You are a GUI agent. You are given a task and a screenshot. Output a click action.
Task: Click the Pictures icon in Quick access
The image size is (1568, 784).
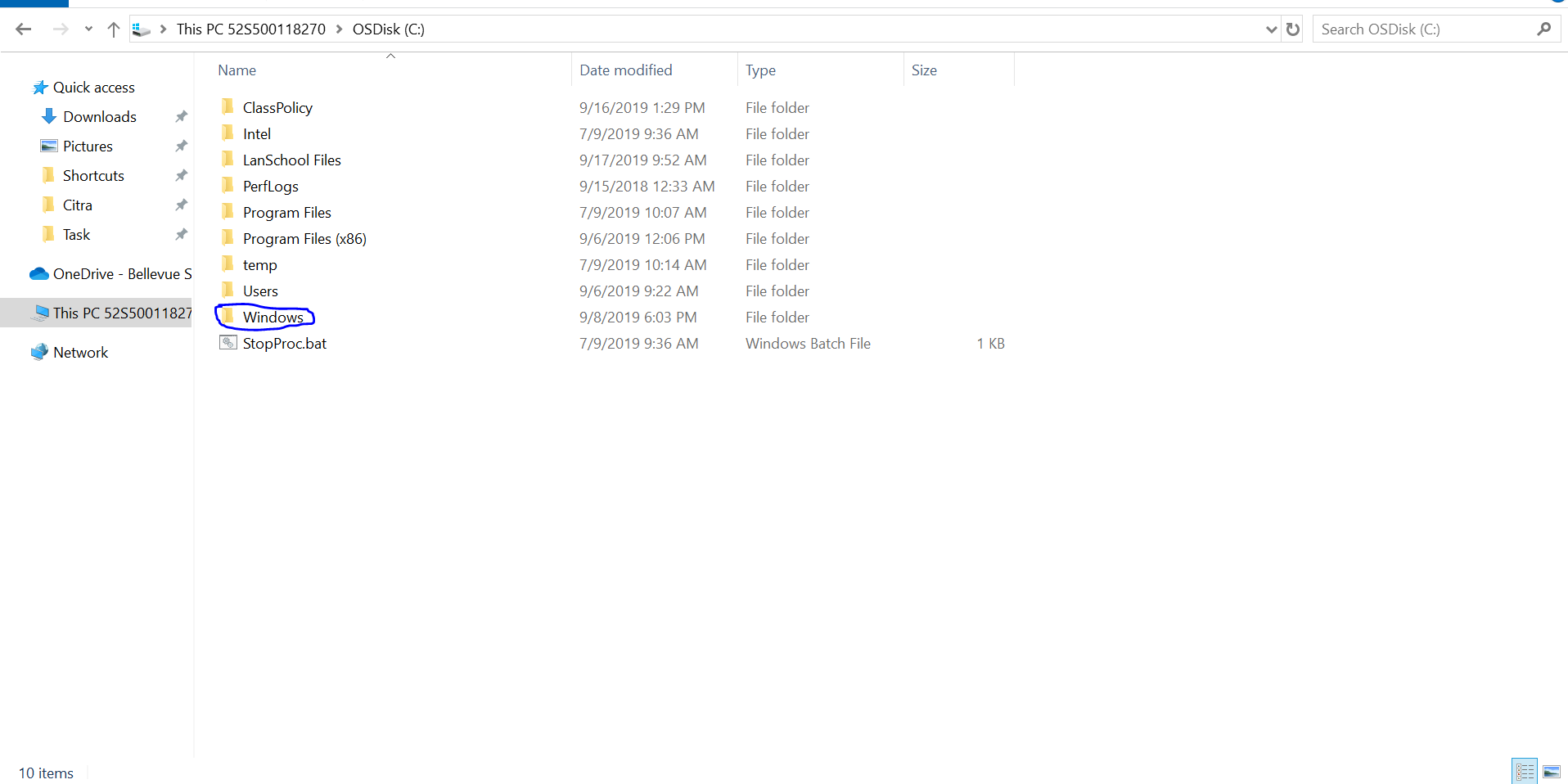pyautogui.click(x=49, y=146)
